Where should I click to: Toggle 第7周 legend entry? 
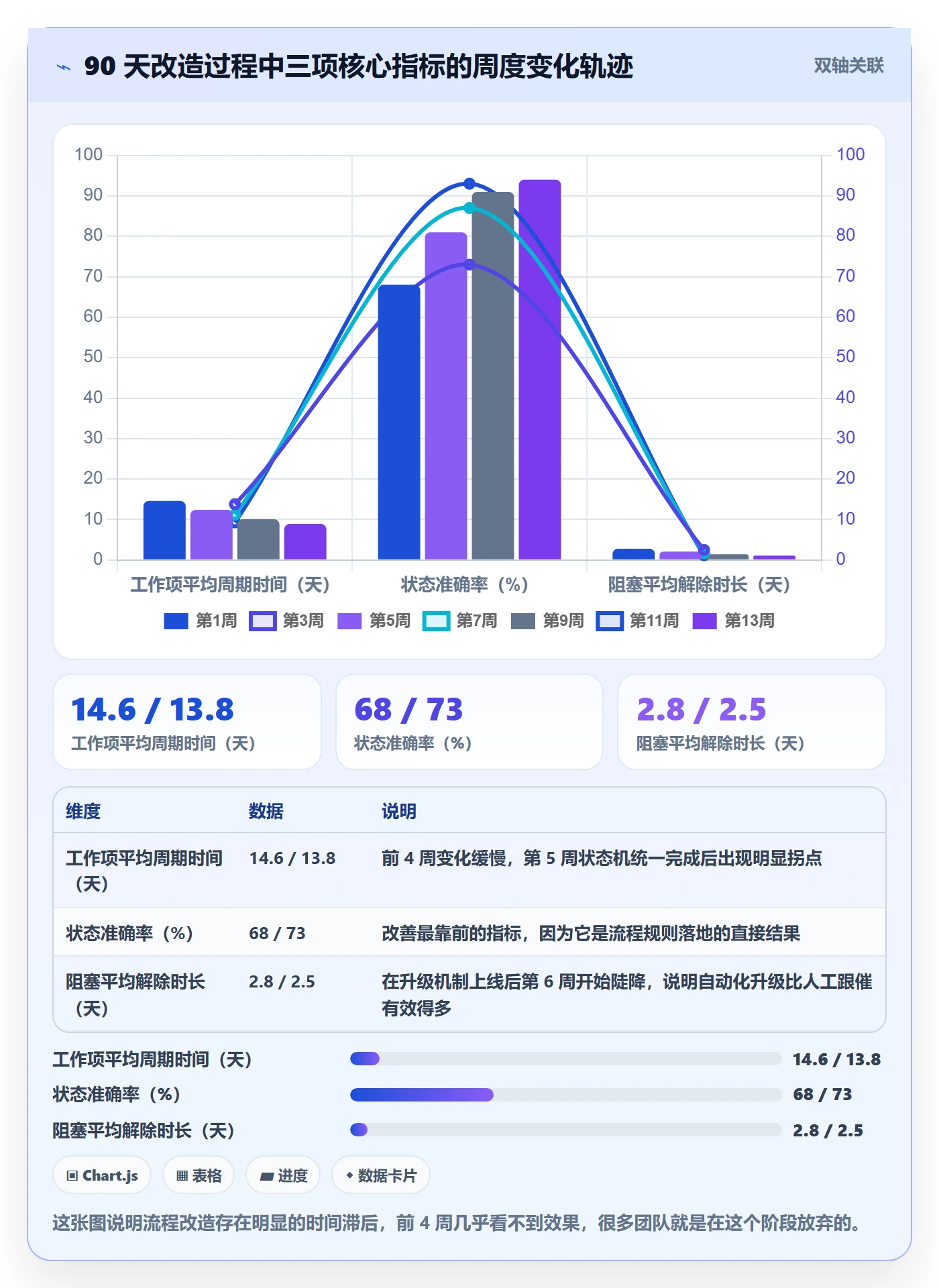pos(460,621)
